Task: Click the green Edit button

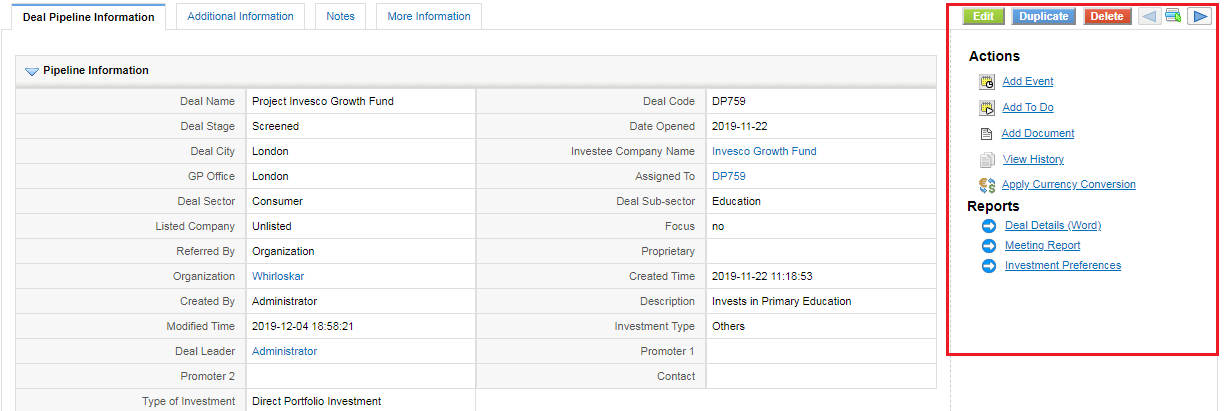Action: 984,16
